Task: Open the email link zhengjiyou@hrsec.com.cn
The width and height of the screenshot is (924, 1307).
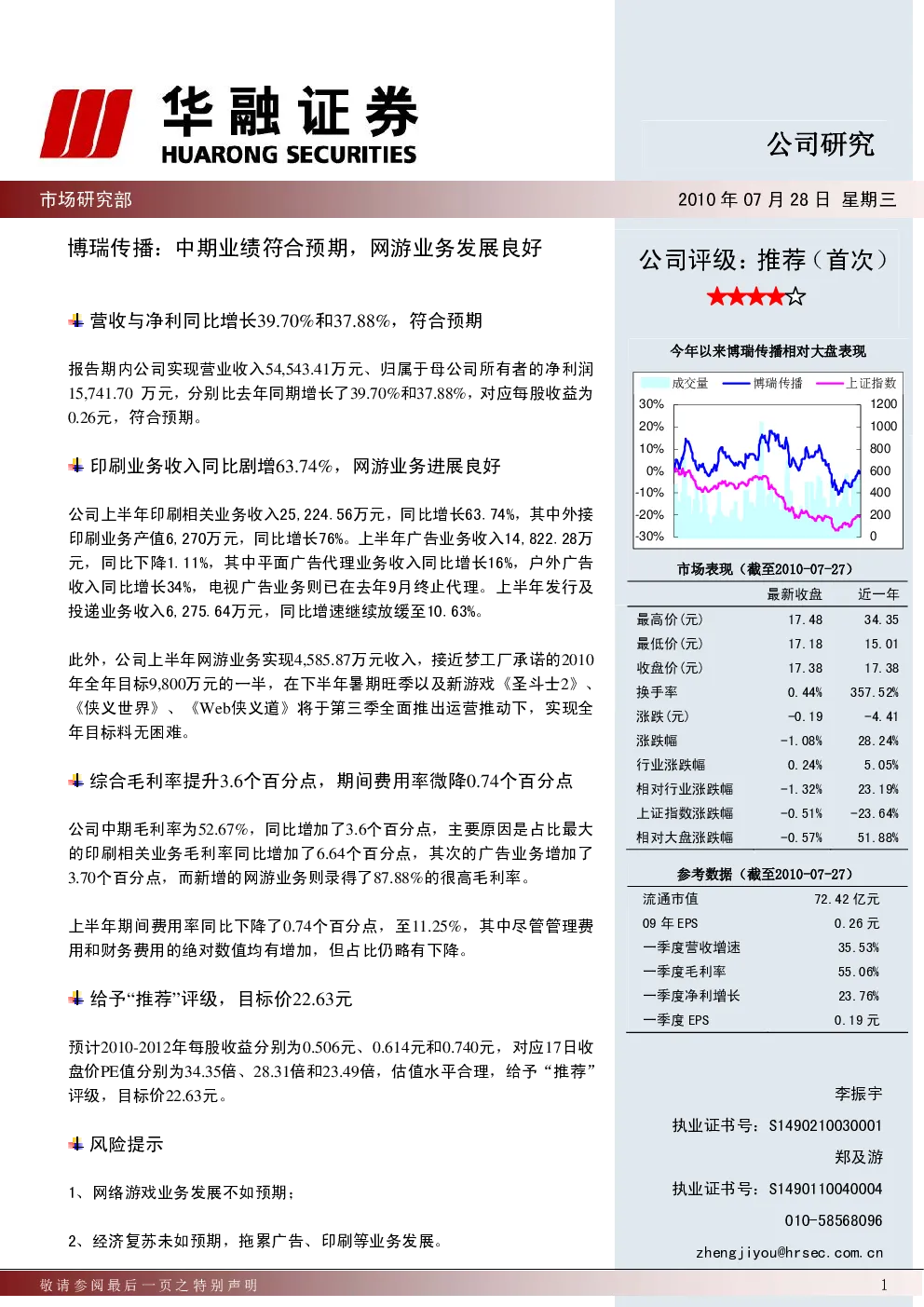Action: (790, 1252)
